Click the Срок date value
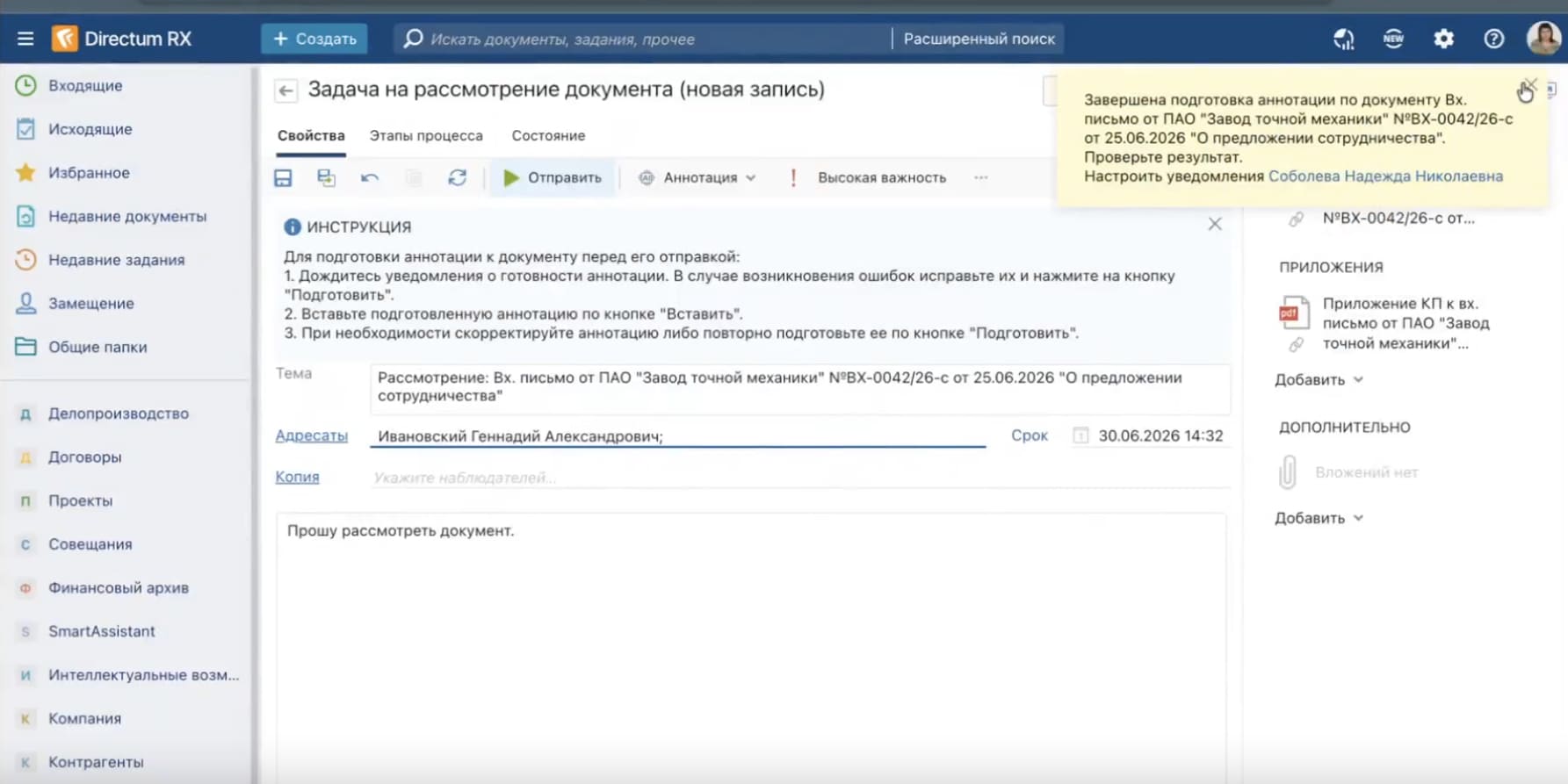This screenshot has width=1568, height=784. (x=1160, y=436)
